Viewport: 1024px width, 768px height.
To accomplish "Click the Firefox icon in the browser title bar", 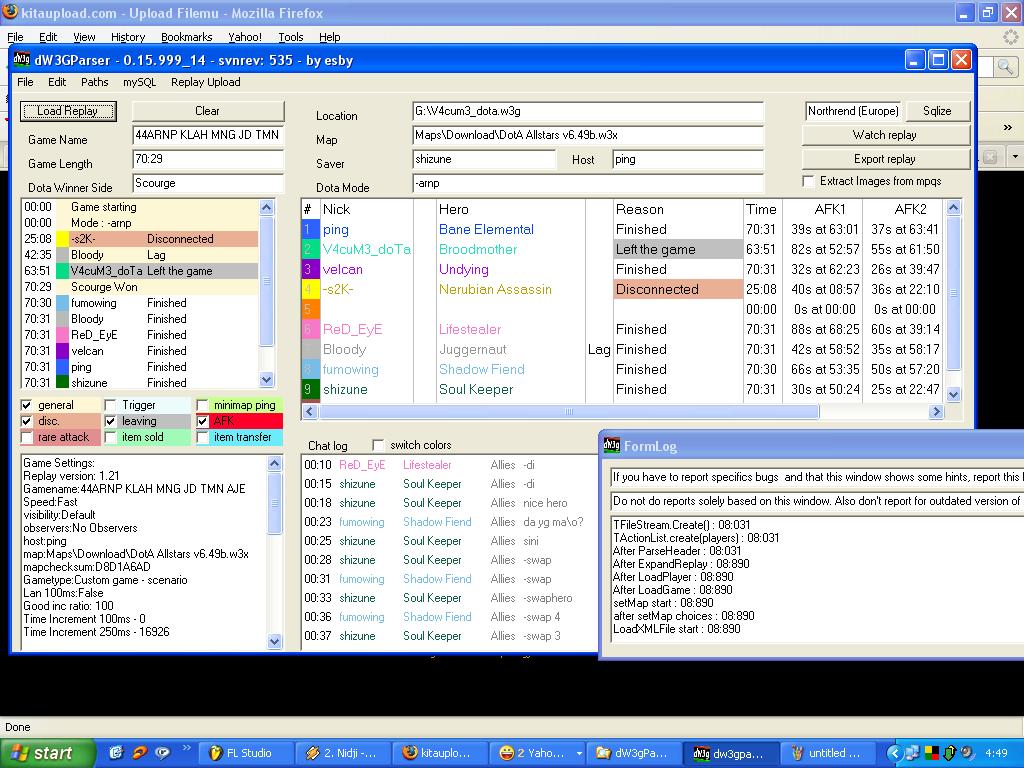I will (10, 12).
